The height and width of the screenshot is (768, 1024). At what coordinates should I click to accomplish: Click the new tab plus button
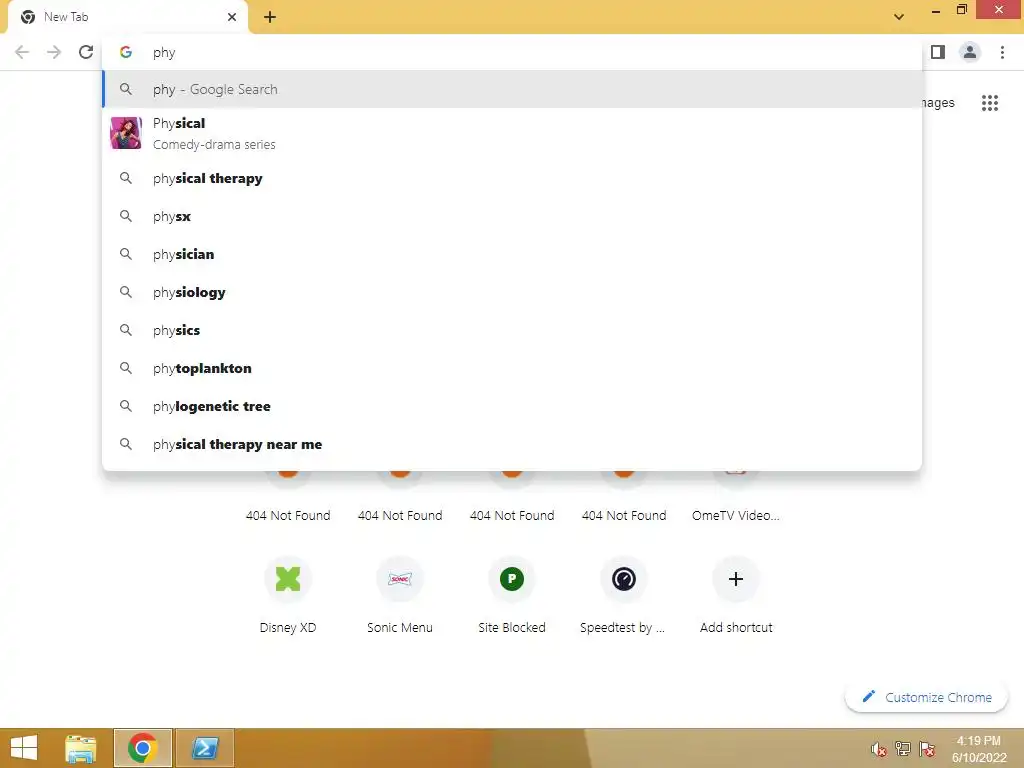270,17
